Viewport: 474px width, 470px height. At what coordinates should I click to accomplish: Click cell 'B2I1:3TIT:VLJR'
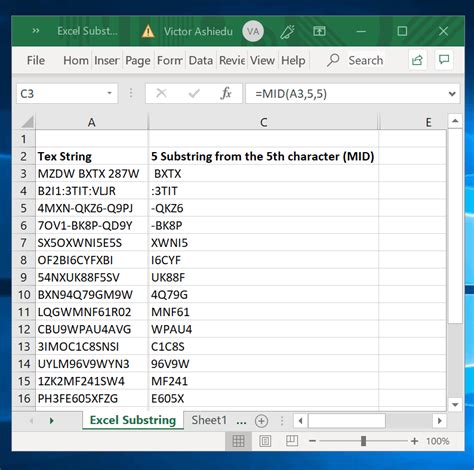tap(92, 191)
